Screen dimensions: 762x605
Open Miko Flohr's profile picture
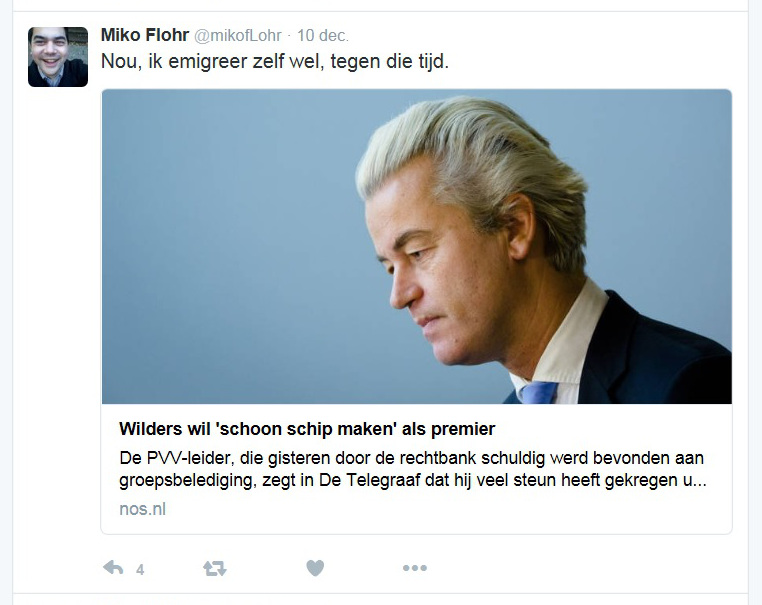(58, 57)
